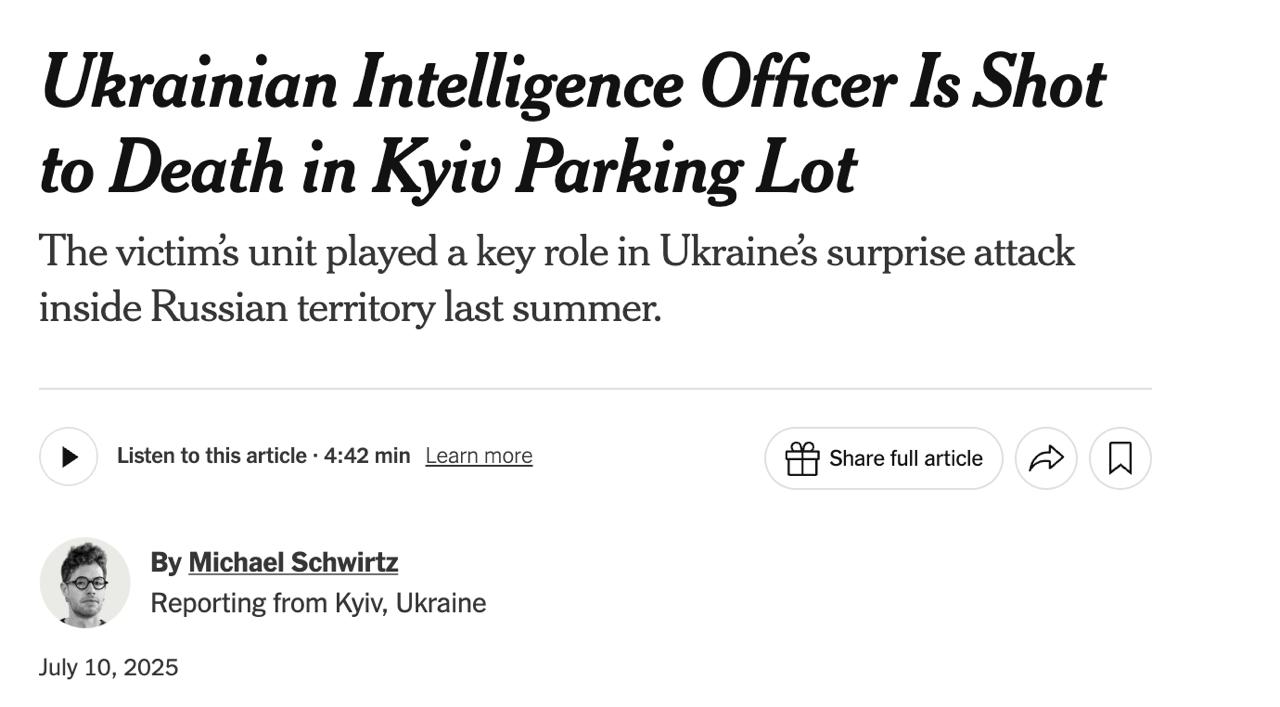Click headline line "to Death in Kyiv Parking Lot"
This screenshot has width=1280, height=707.
click(x=448, y=170)
